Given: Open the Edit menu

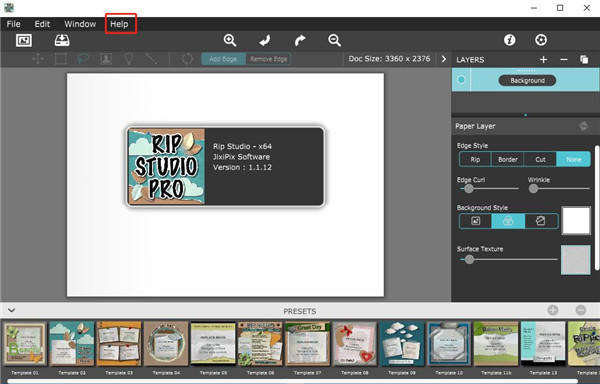Looking at the screenshot, I should (42, 24).
